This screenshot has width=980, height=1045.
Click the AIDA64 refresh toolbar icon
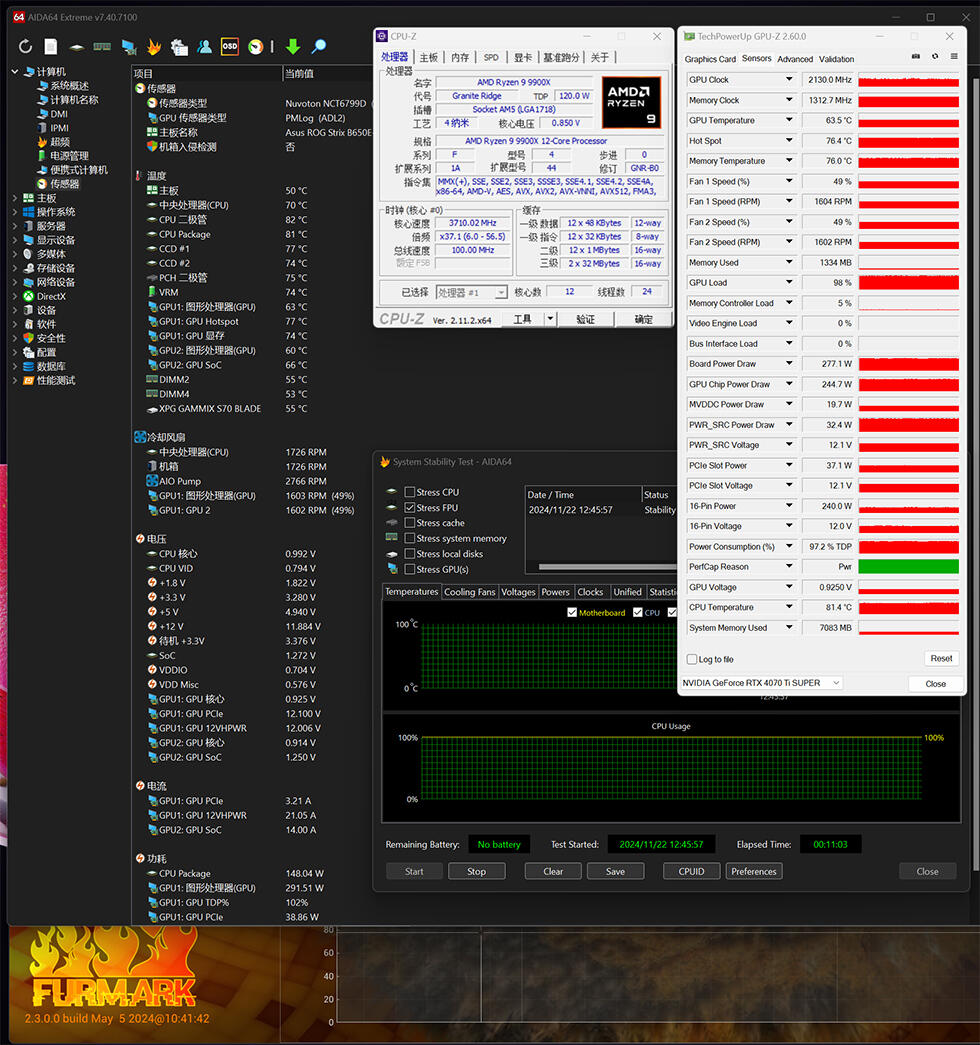[x=25, y=47]
